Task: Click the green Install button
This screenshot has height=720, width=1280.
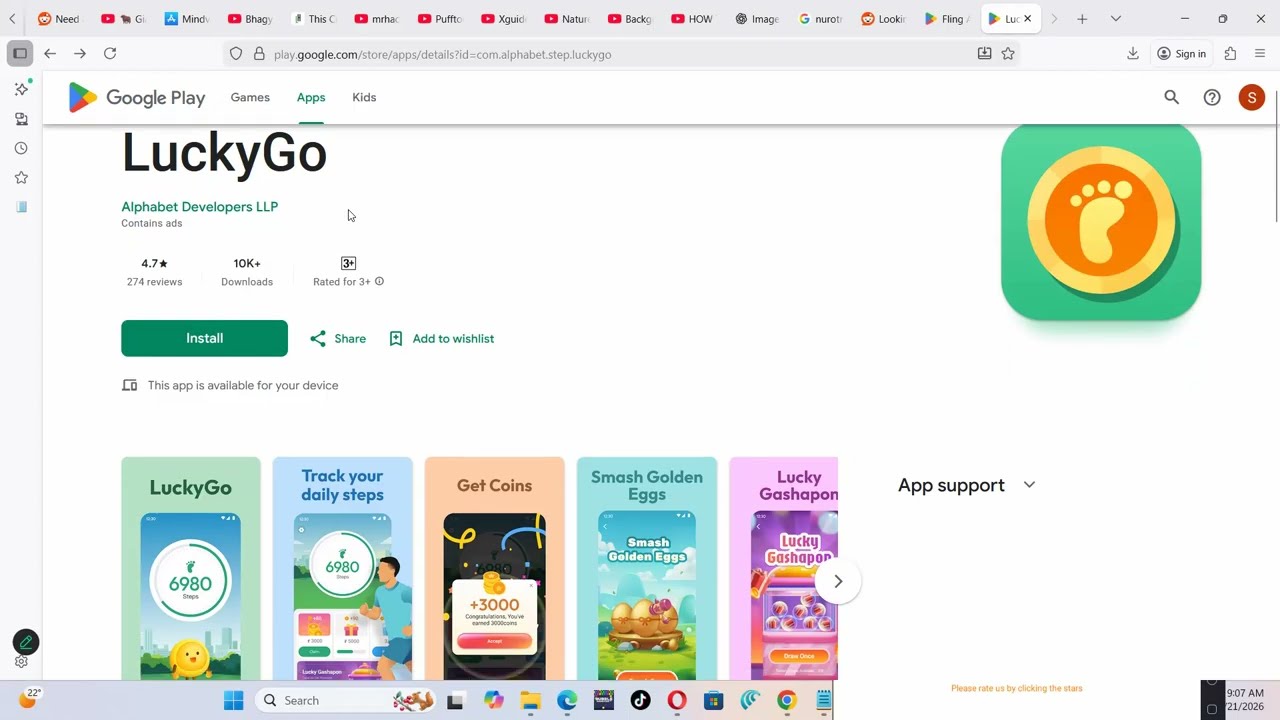Action: coord(204,338)
